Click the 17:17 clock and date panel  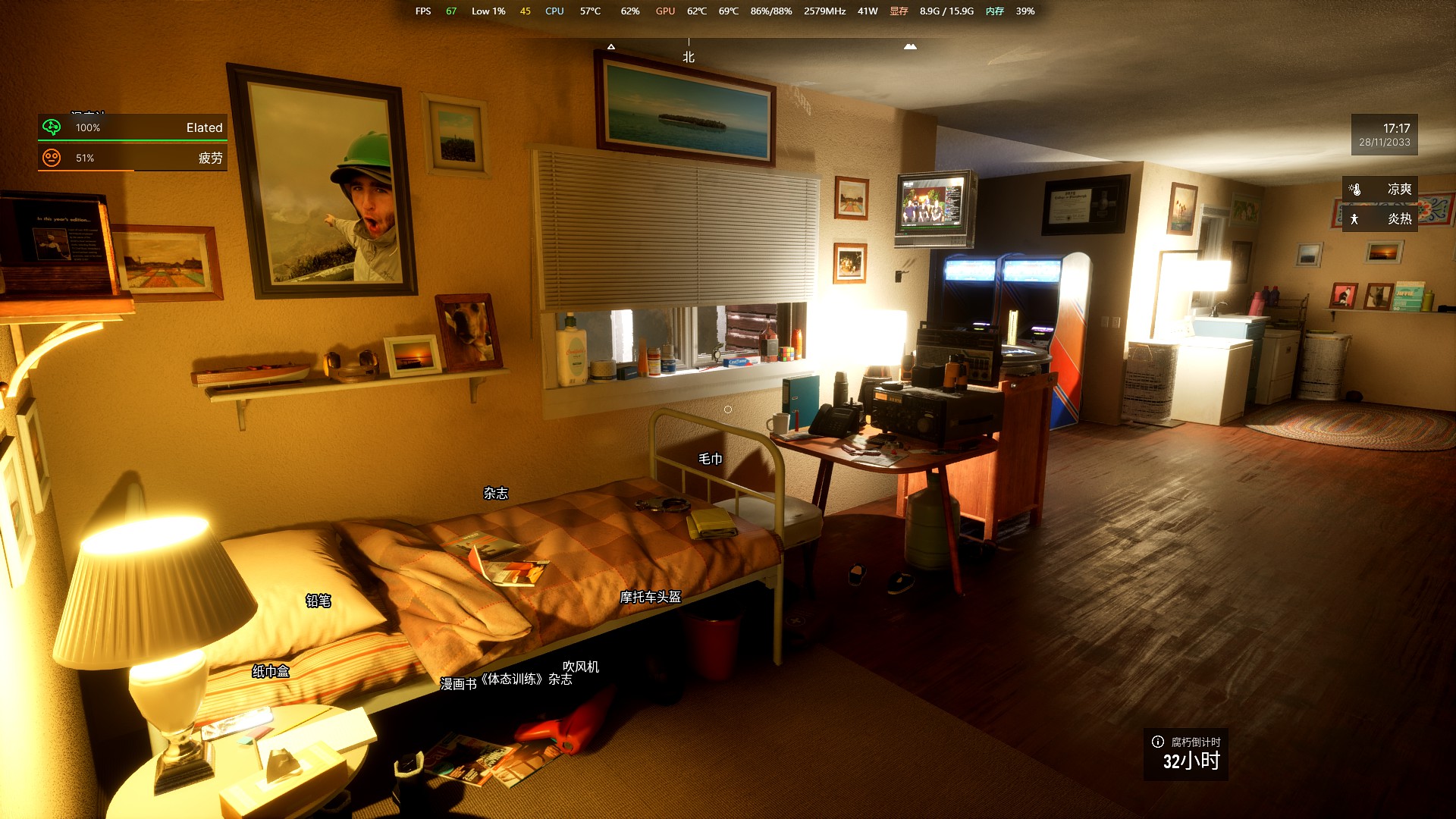[1385, 135]
